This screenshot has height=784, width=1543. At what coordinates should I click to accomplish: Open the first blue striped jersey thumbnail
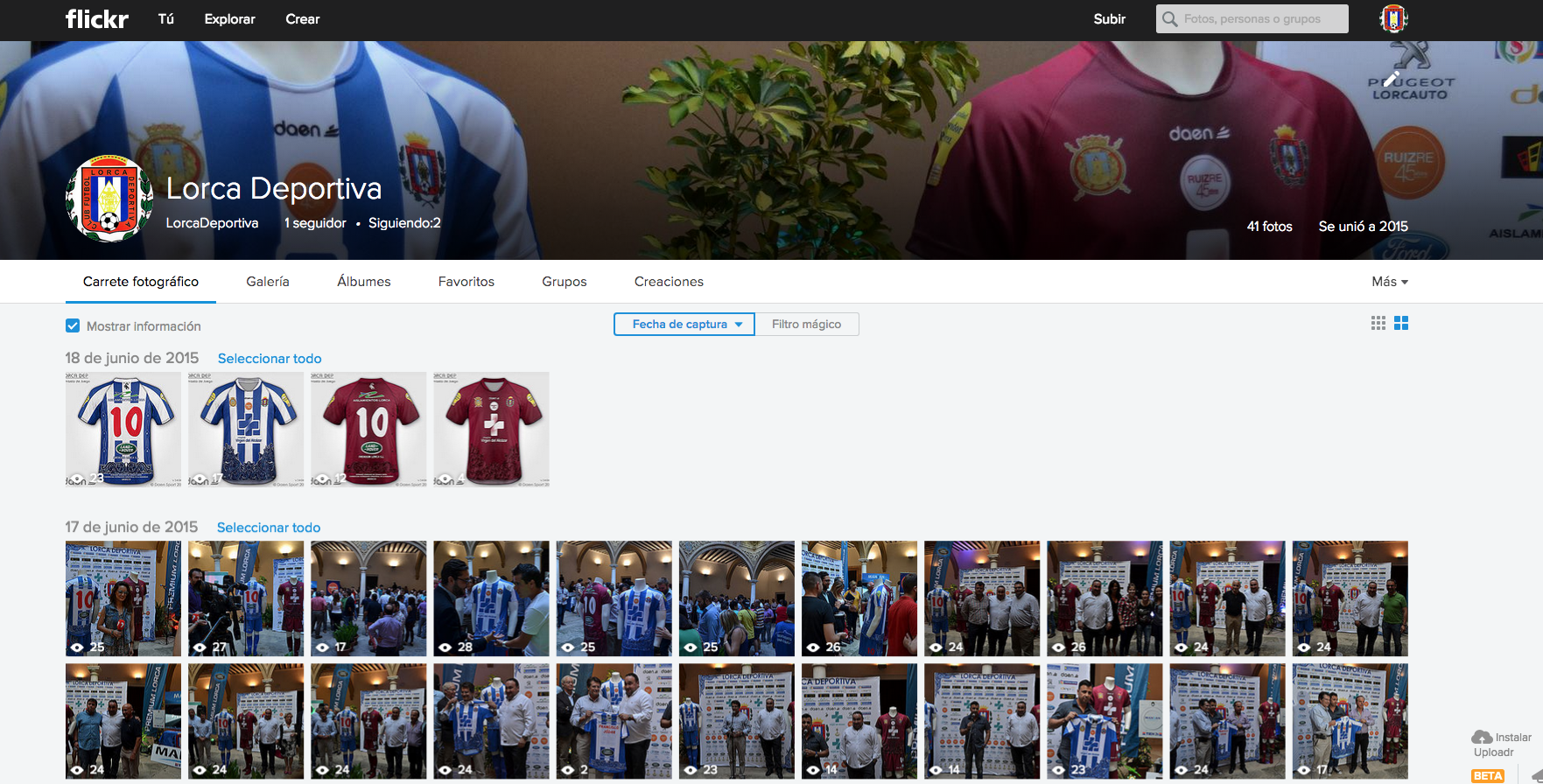click(x=123, y=429)
